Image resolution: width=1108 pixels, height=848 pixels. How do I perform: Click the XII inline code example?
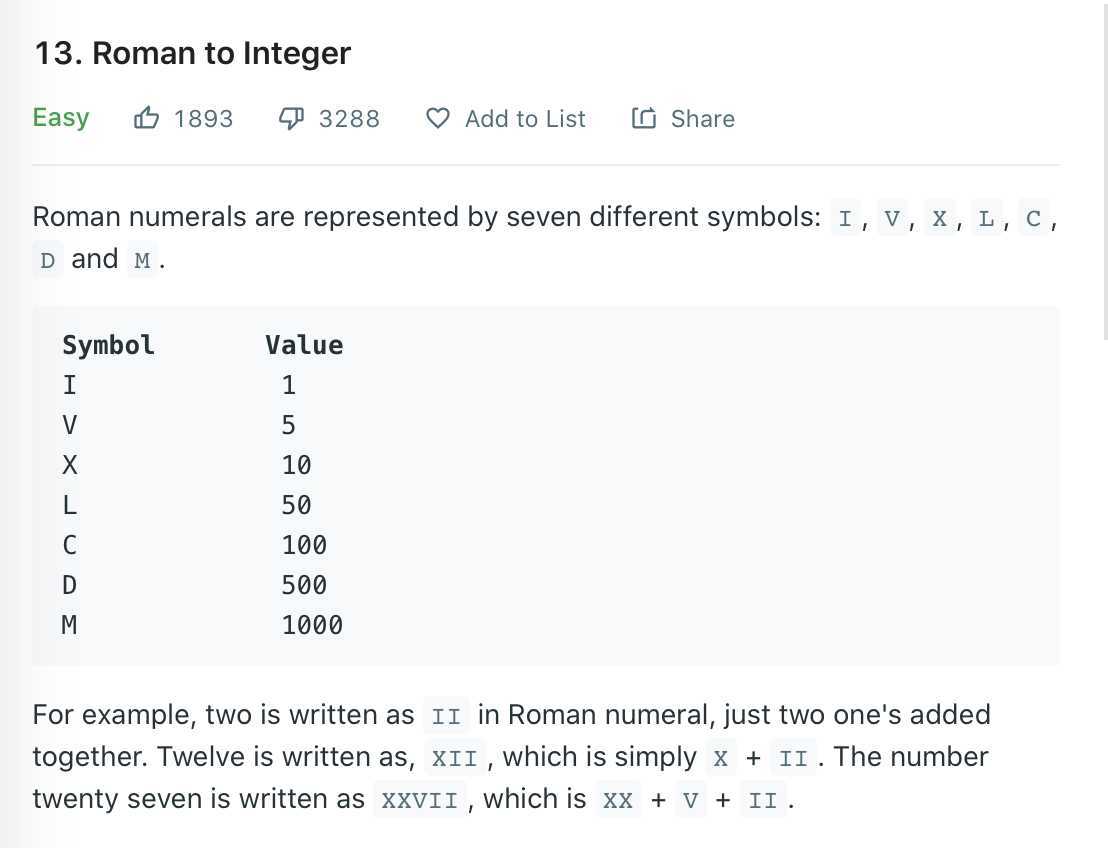coord(454,758)
